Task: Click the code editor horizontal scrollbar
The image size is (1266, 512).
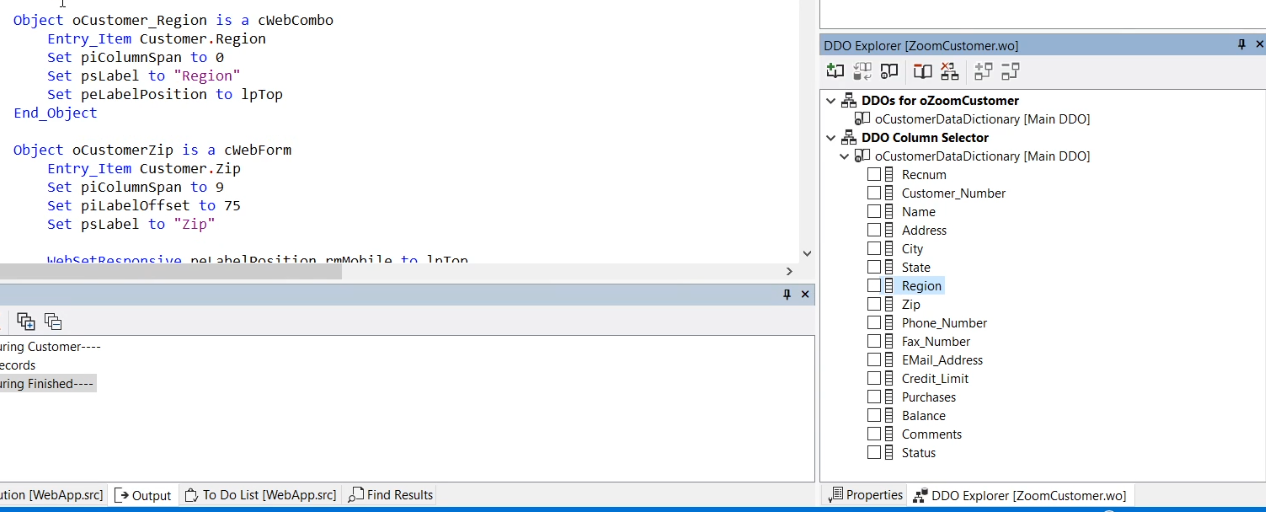Action: click(x=170, y=271)
